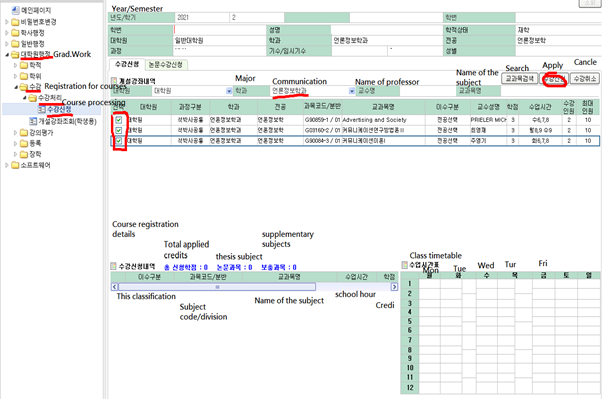Viewport: 602px width, 399px height.
Task: Select the course registration tab
Action: tap(127, 64)
